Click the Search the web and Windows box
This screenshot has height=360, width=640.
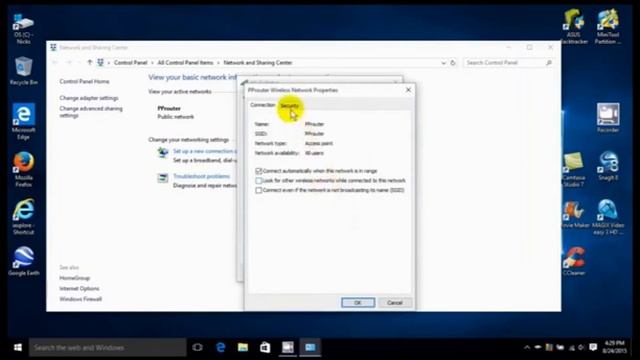pyautogui.click(x=107, y=347)
